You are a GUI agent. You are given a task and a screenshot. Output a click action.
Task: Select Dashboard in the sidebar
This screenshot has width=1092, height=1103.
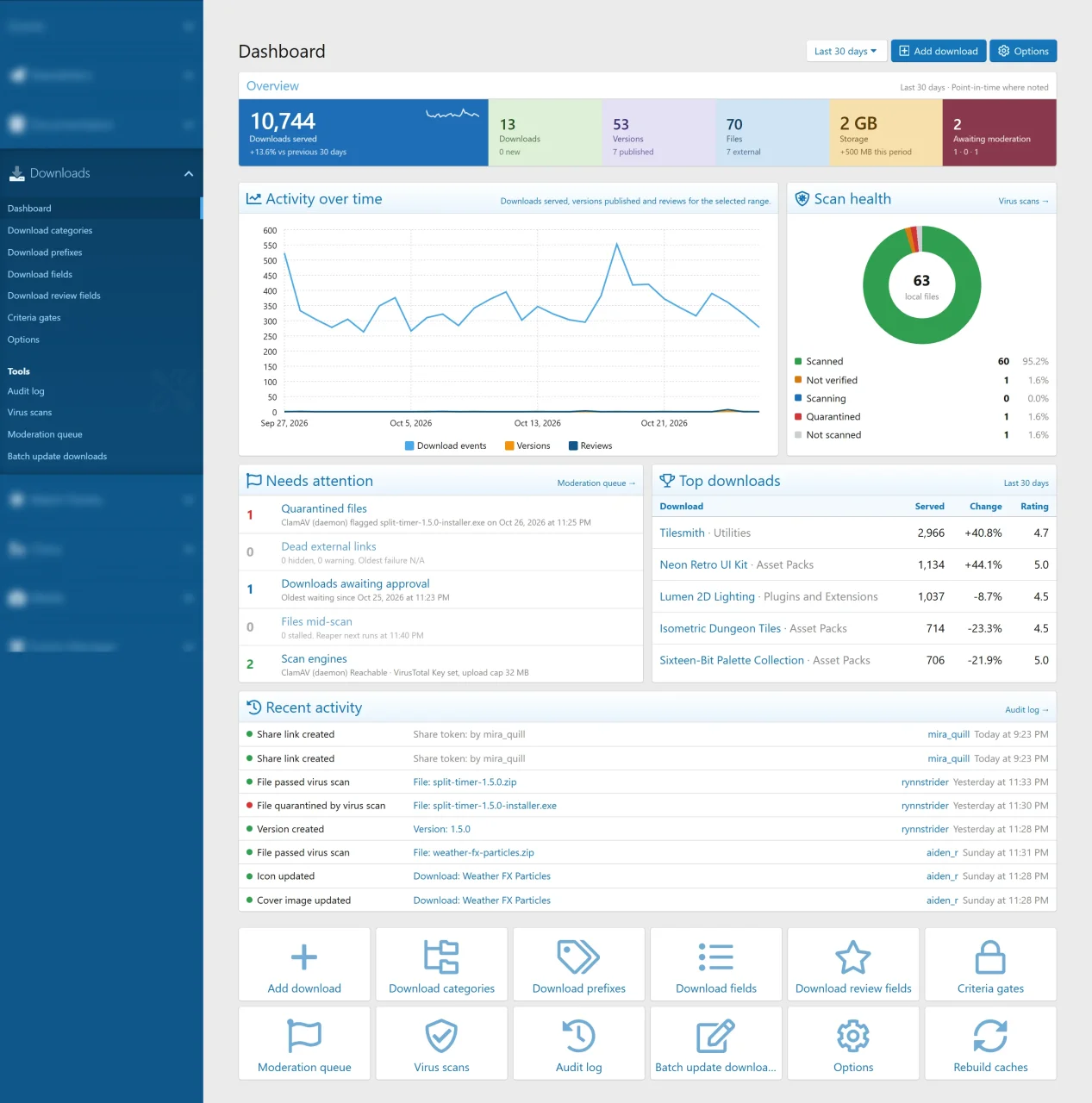coord(101,209)
